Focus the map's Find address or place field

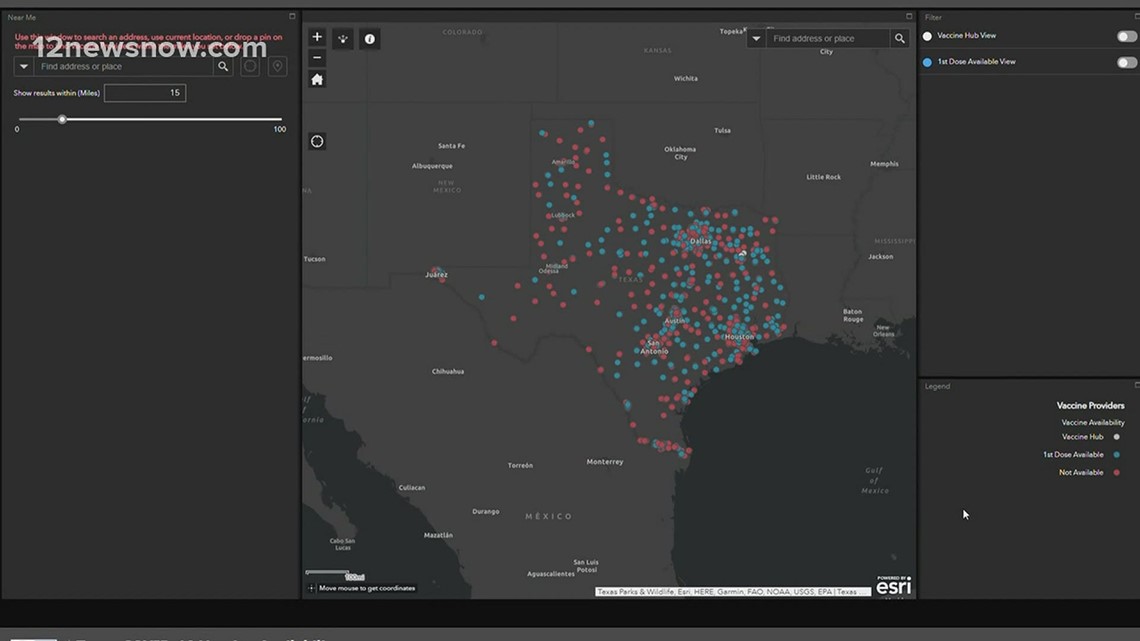pos(828,39)
